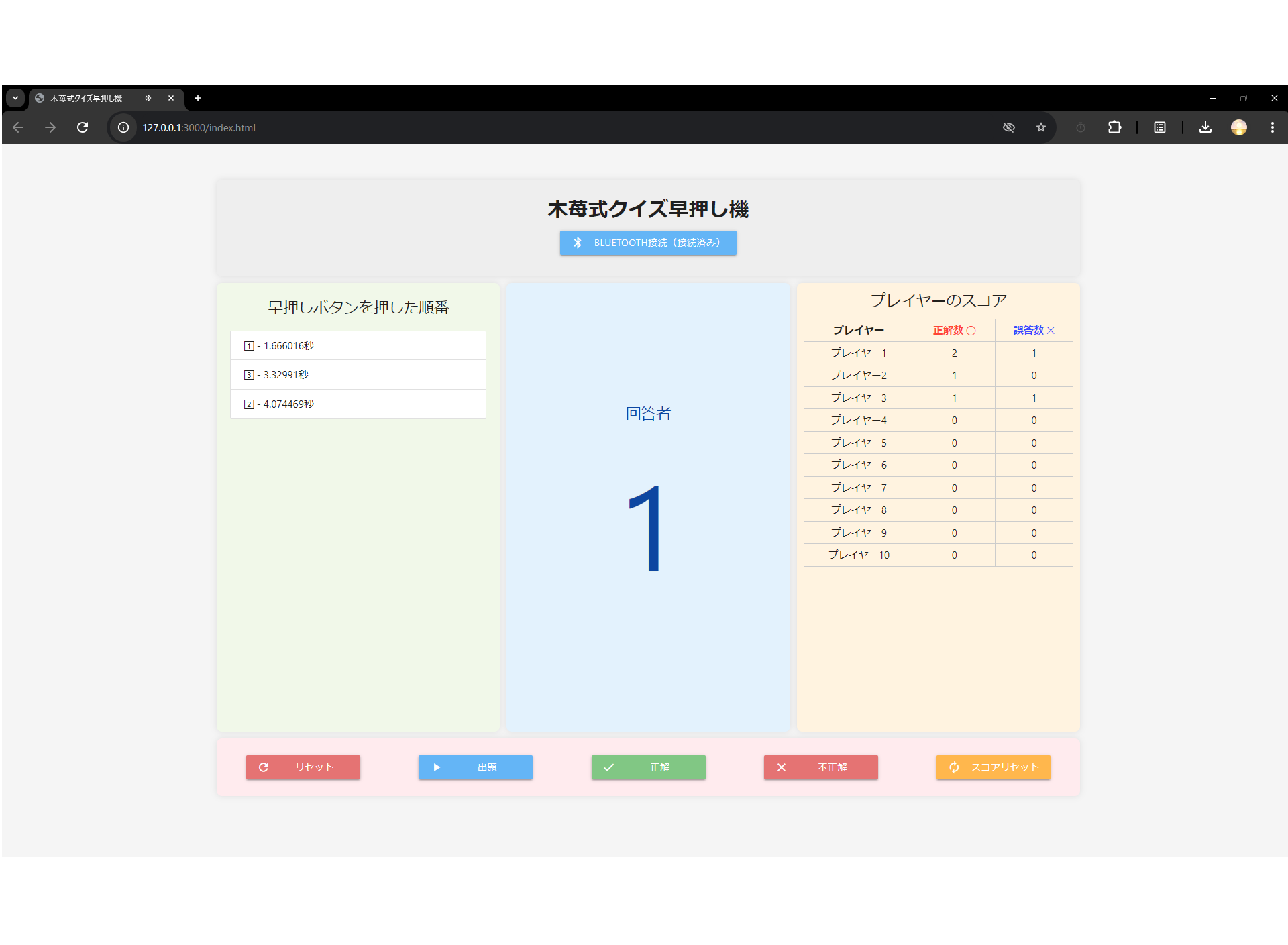Open a new tab with plus button
The image size is (1288, 945).
197,98
